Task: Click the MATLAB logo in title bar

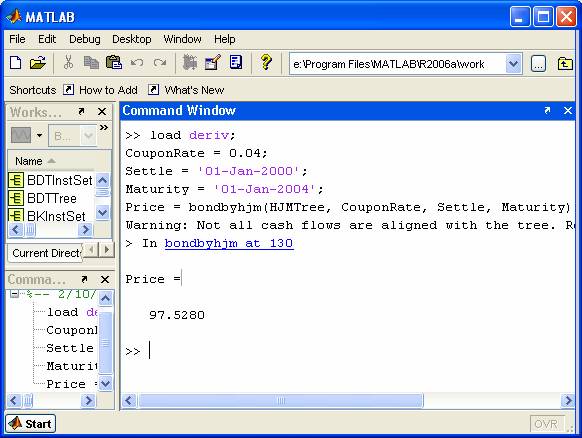Action: [14, 17]
